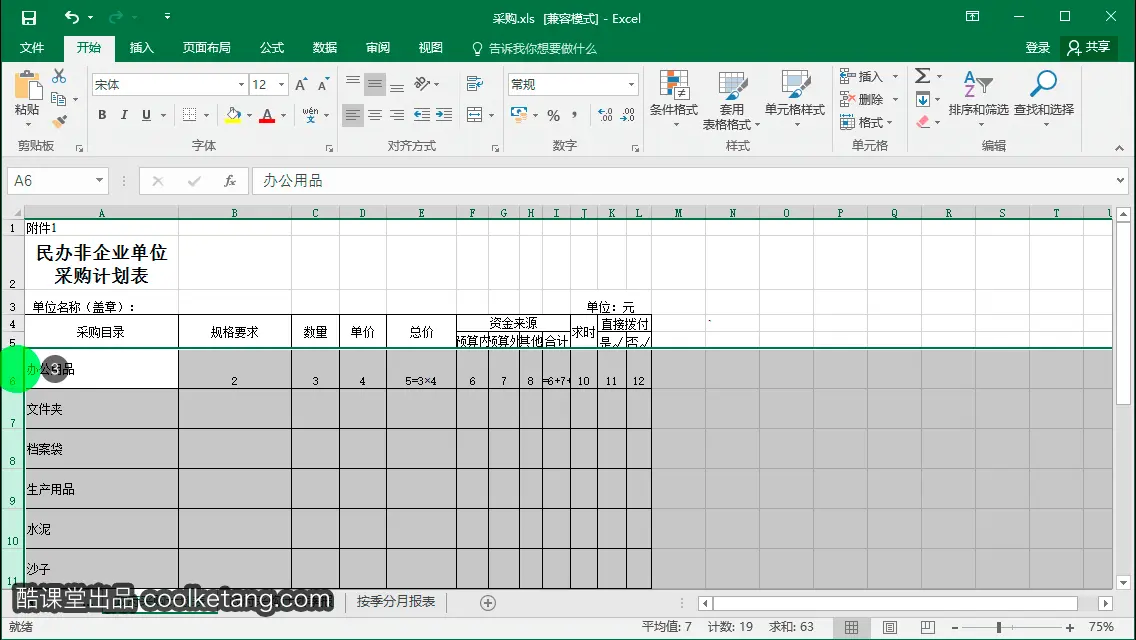Click the Borders icon
Image resolution: width=1136 pixels, height=640 pixels.
point(189,115)
